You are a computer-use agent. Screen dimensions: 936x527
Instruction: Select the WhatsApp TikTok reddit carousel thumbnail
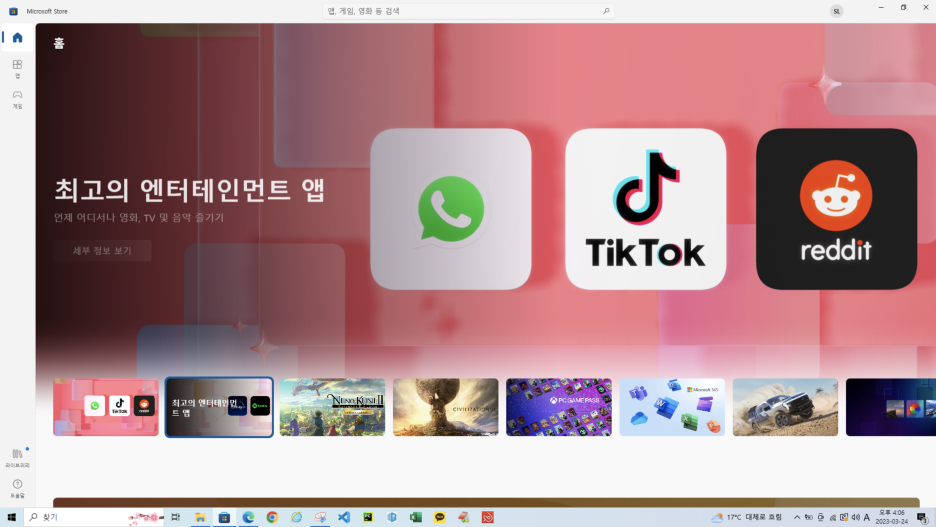pyautogui.click(x=106, y=407)
